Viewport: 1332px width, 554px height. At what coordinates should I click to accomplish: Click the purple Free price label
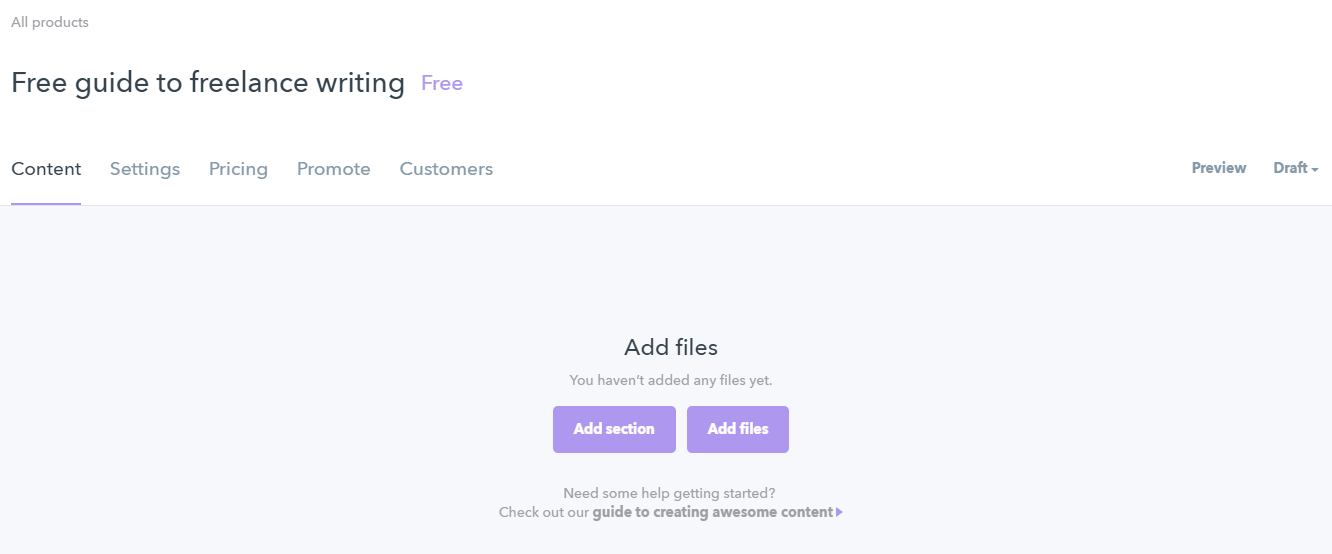pos(442,83)
